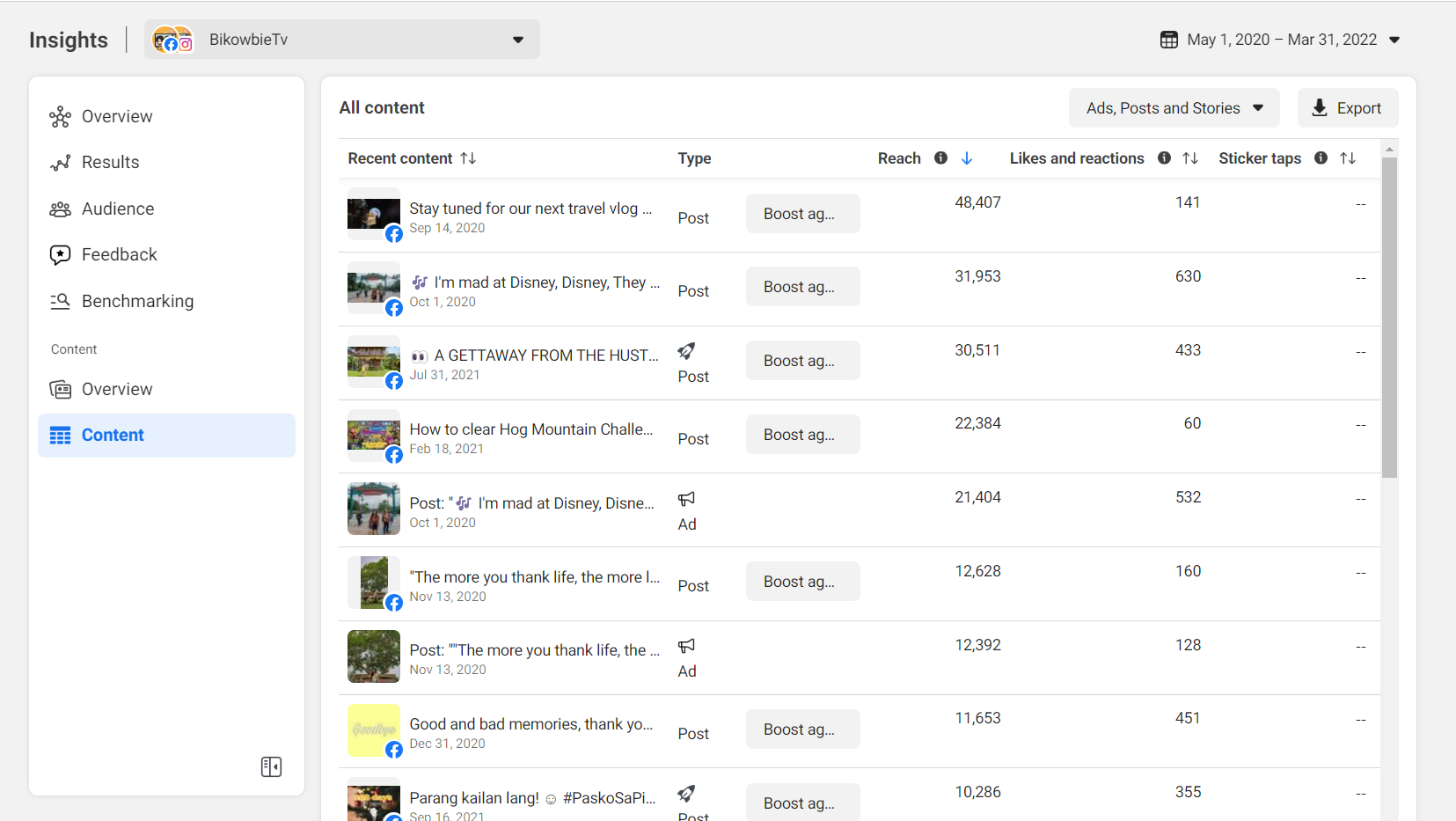
Task: Click the Sticker taps info icon
Action: click(1321, 158)
